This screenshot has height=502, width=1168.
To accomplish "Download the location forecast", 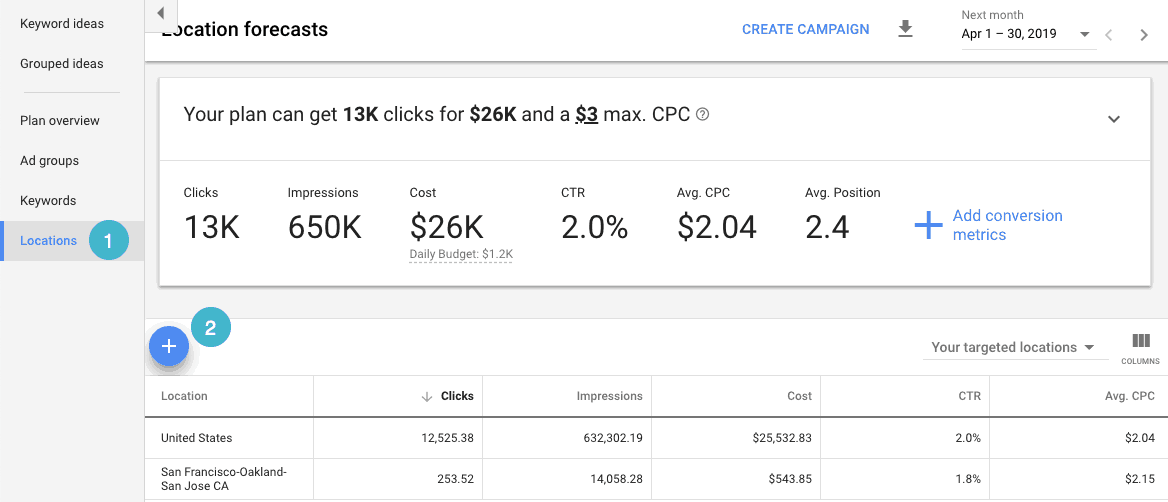I will [x=905, y=29].
